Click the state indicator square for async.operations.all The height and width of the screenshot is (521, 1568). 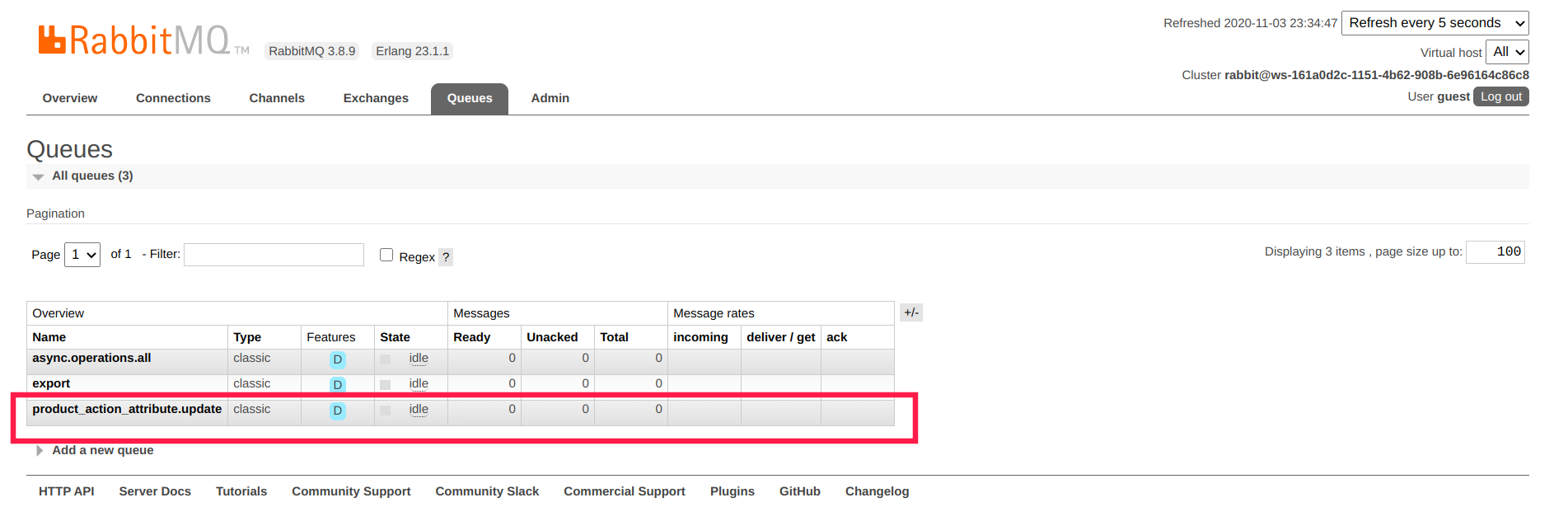click(x=385, y=359)
